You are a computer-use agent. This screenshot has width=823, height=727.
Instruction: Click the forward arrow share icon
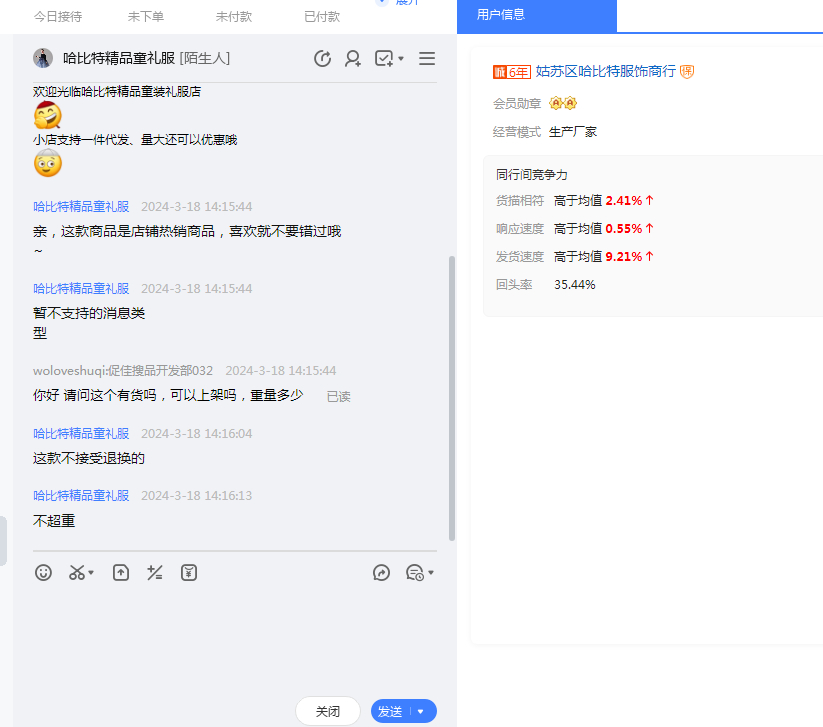381,573
